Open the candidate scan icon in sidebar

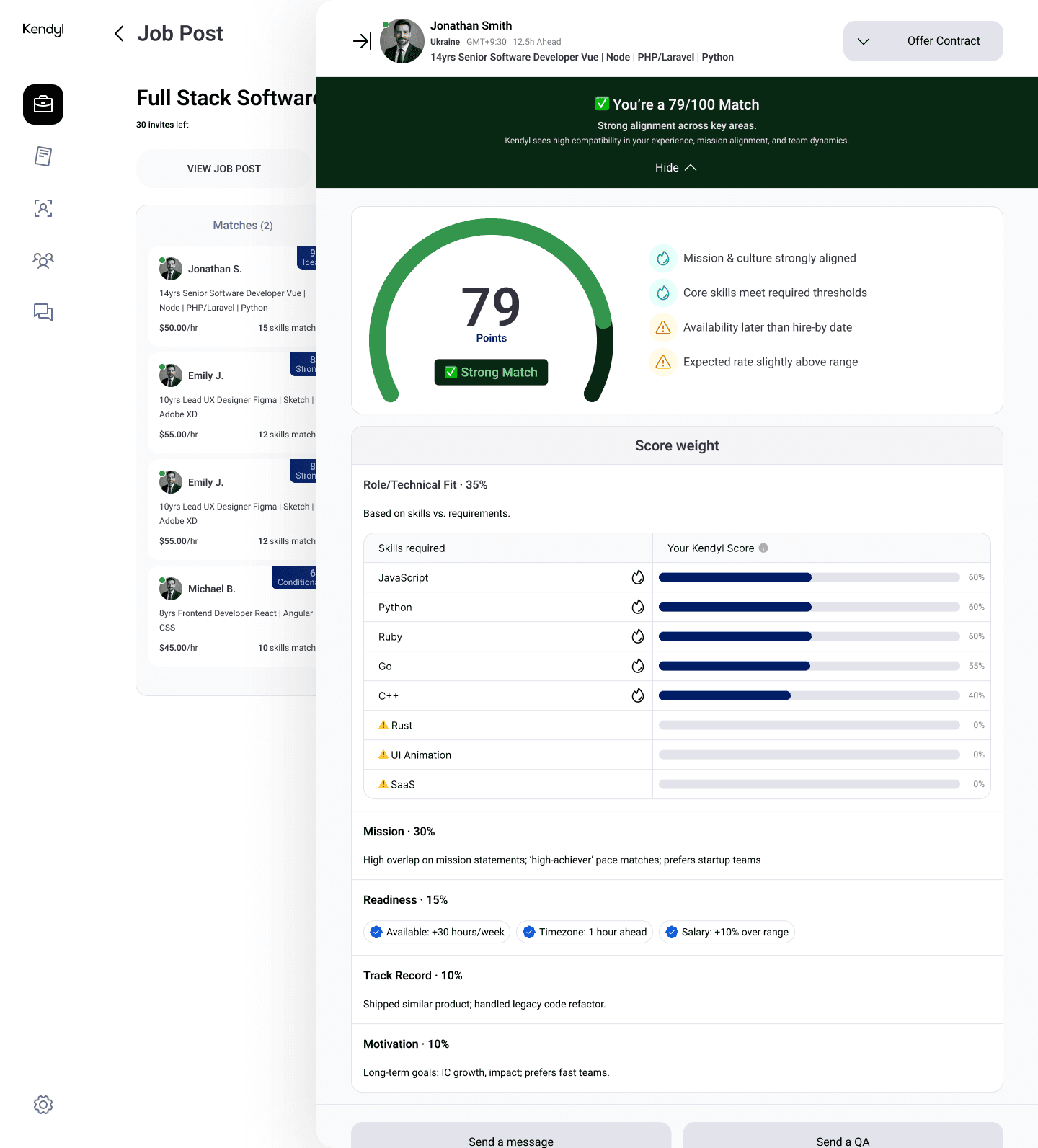pos(43,208)
